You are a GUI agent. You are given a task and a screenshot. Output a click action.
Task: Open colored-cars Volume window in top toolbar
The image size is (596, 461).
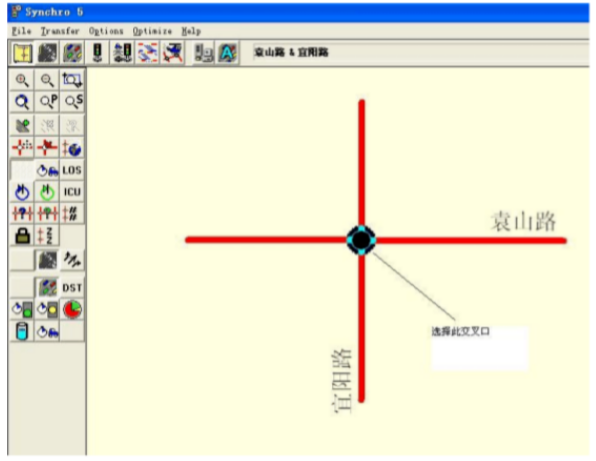72,53
